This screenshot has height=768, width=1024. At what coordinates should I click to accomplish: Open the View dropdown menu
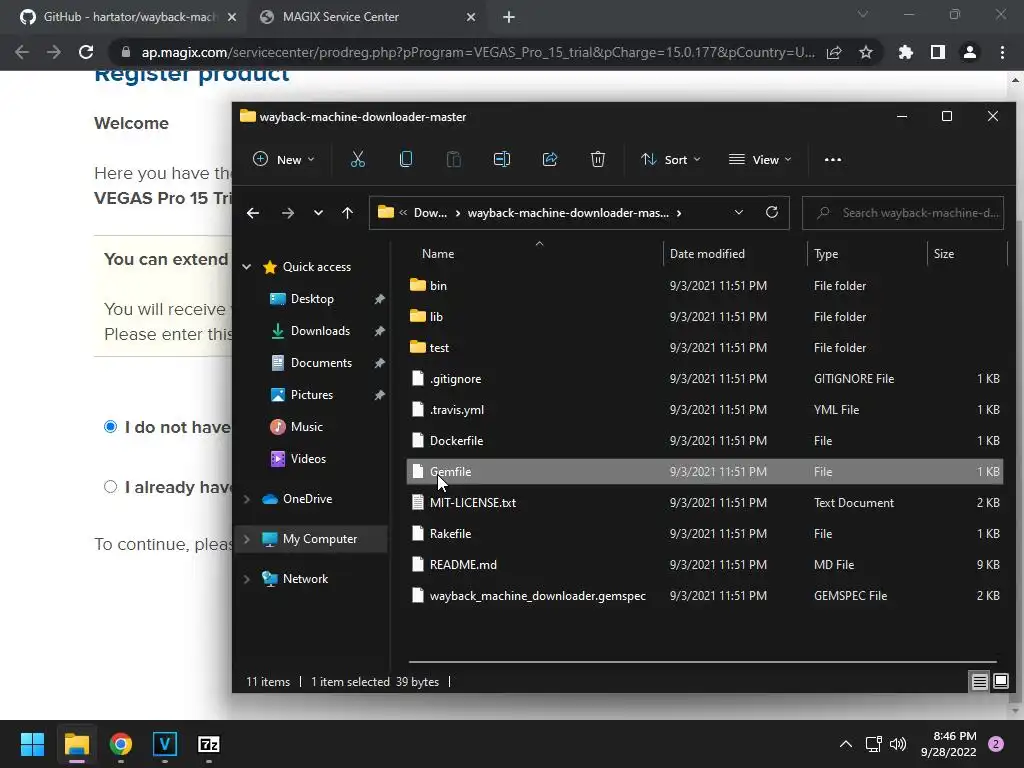pos(760,159)
